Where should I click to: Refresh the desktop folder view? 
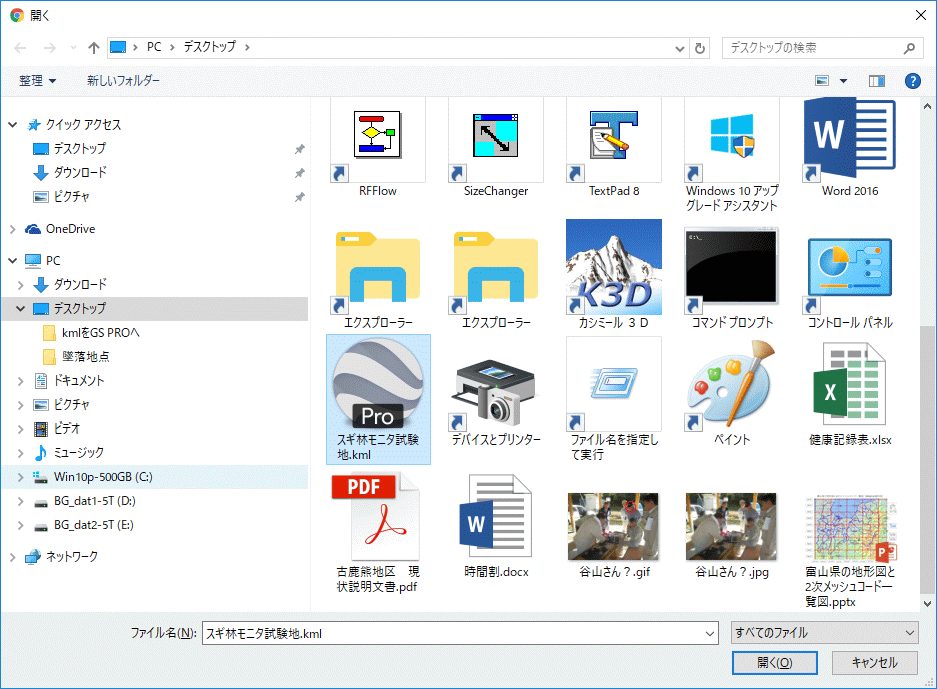click(x=700, y=48)
